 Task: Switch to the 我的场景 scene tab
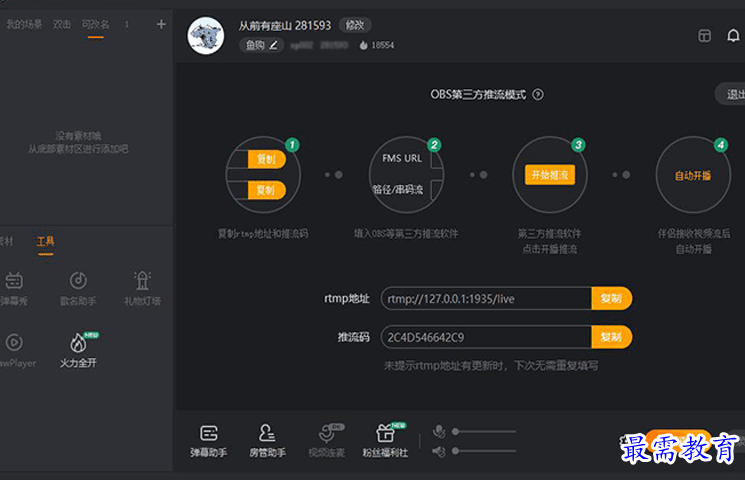tap(24, 24)
